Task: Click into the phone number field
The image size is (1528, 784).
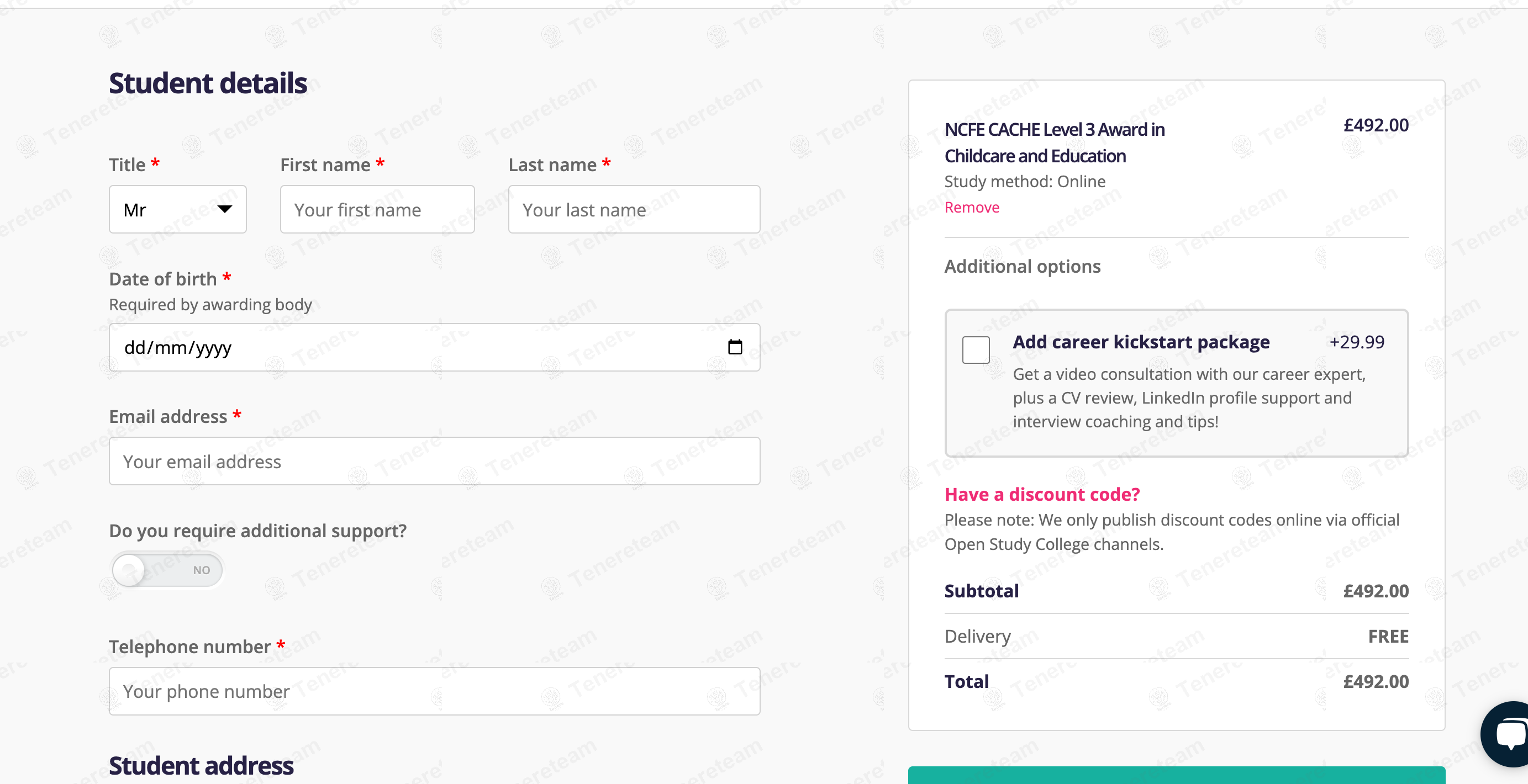Action: 434,691
